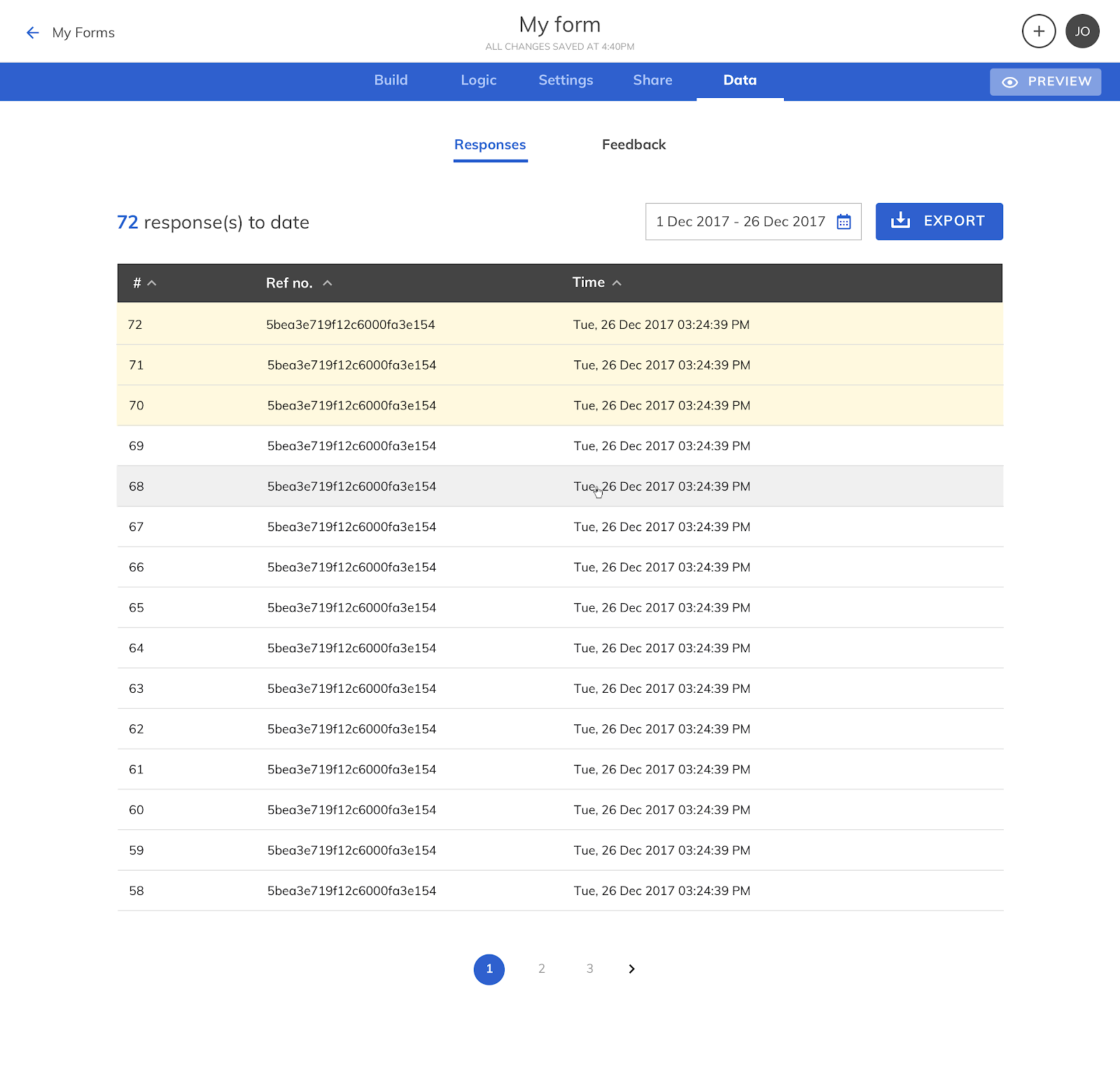
Task: Click the Preview button
Action: pyautogui.click(x=1045, y=82)
